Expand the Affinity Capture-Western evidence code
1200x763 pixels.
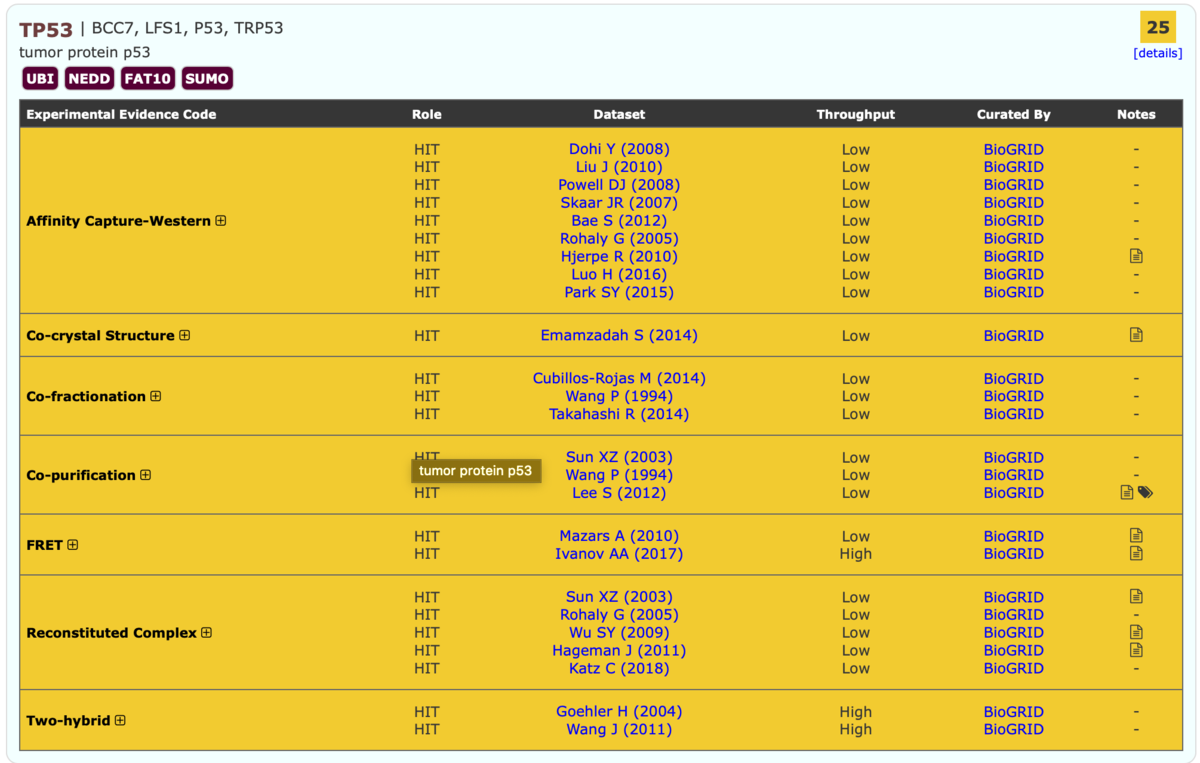point(221,221)
